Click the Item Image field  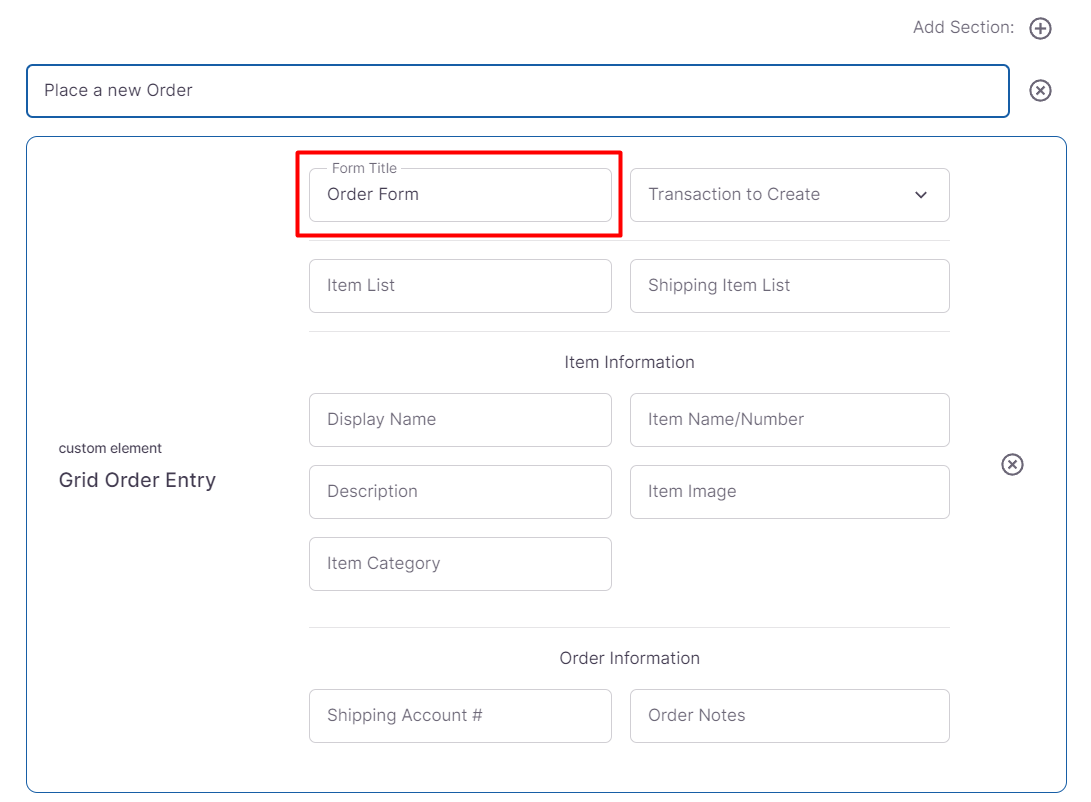point(789,492)
